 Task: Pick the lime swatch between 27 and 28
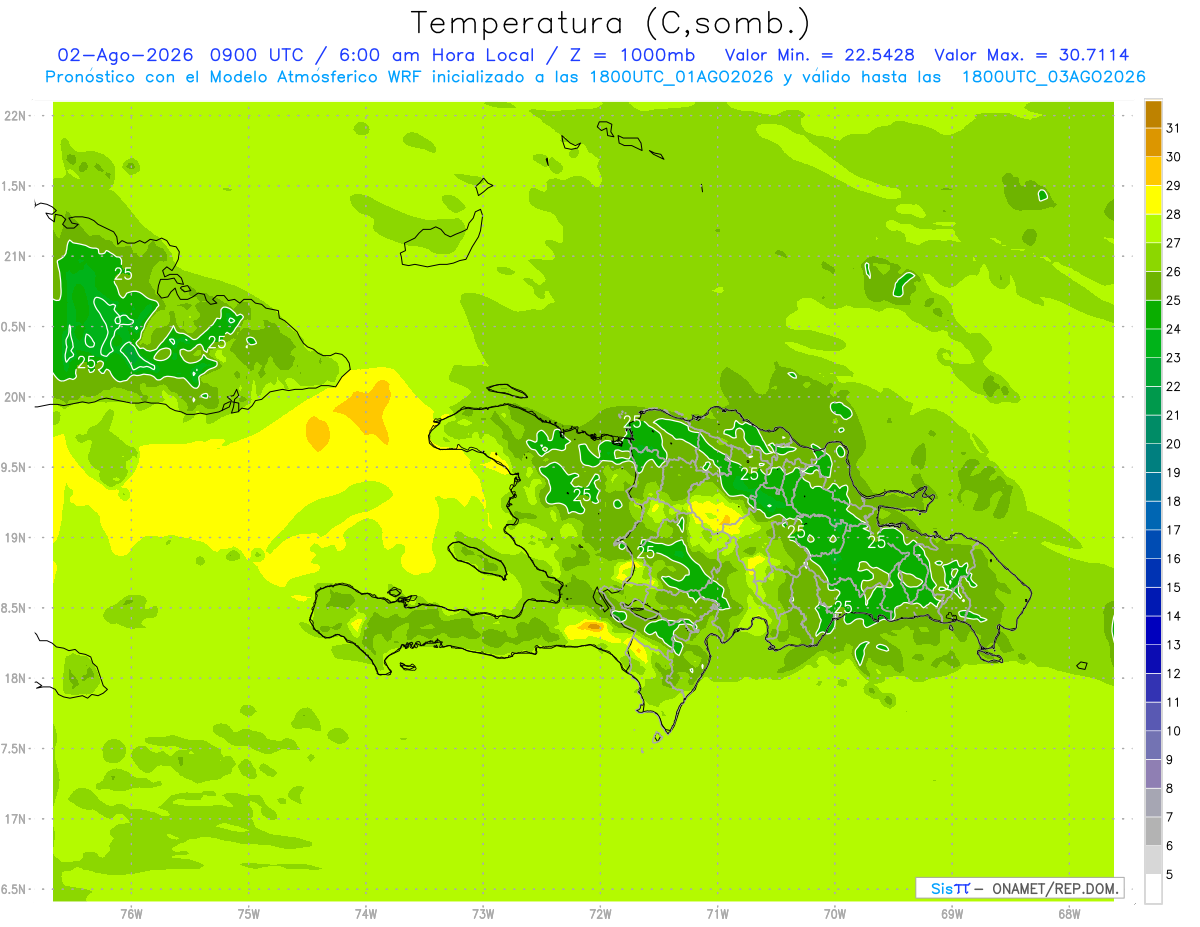coord(1154,228)
